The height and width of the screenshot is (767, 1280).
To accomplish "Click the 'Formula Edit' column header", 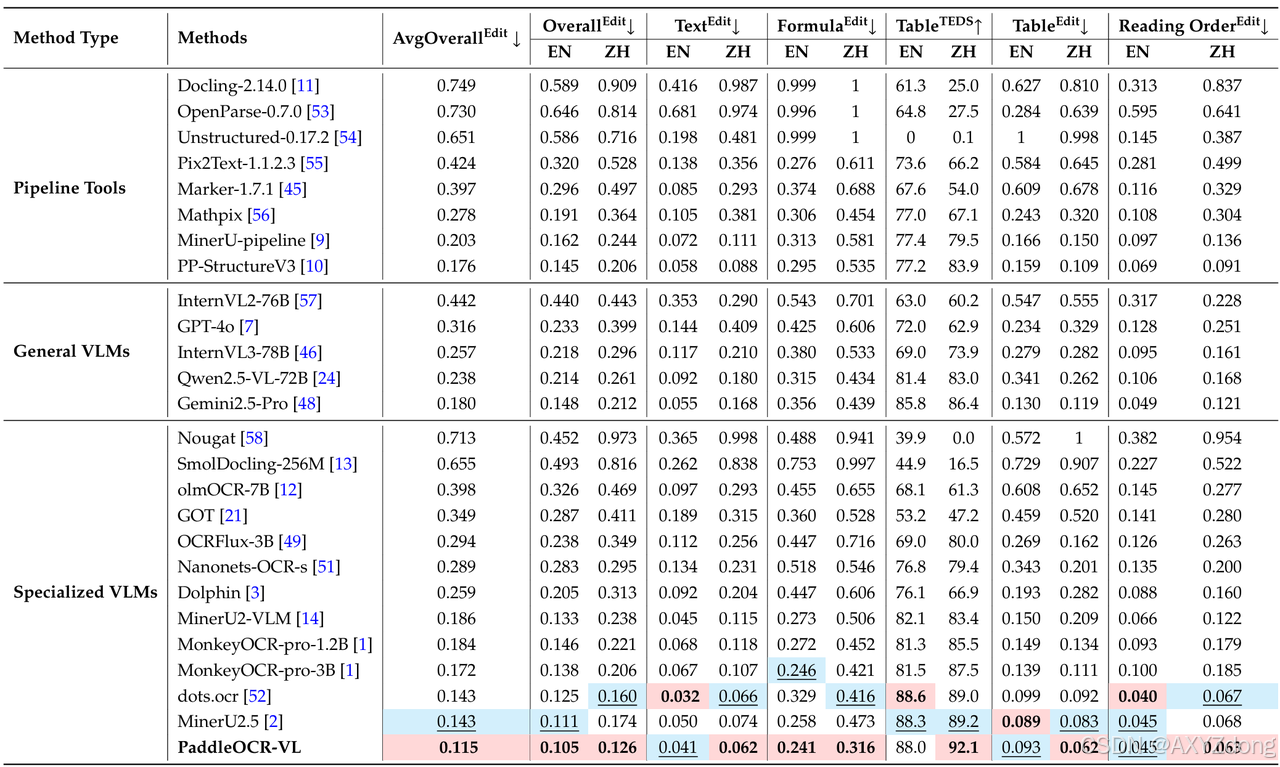I will coord(826,27).
